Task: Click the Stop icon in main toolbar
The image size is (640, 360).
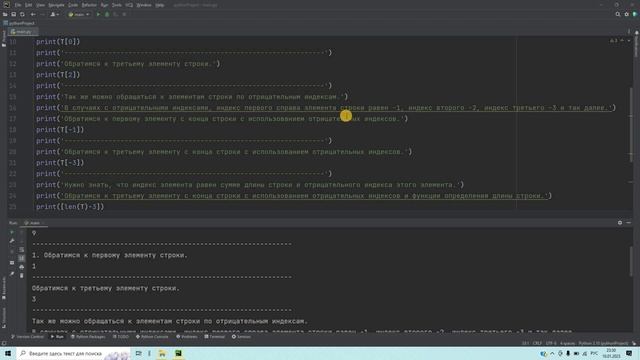Action: [124, 14]
